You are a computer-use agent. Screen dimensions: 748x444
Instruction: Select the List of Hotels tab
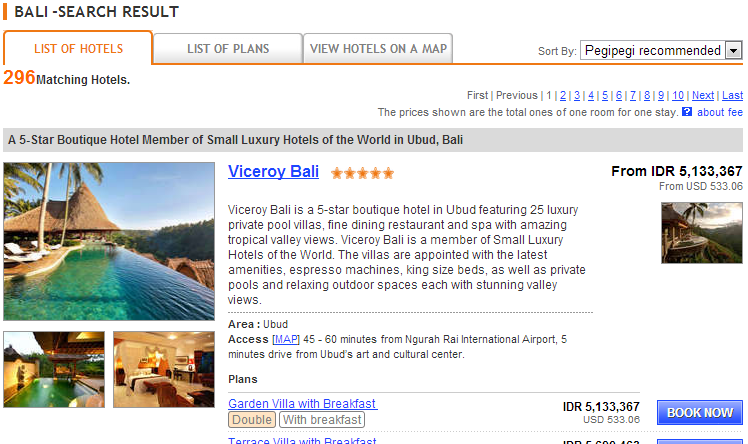[x=78, y=49]
